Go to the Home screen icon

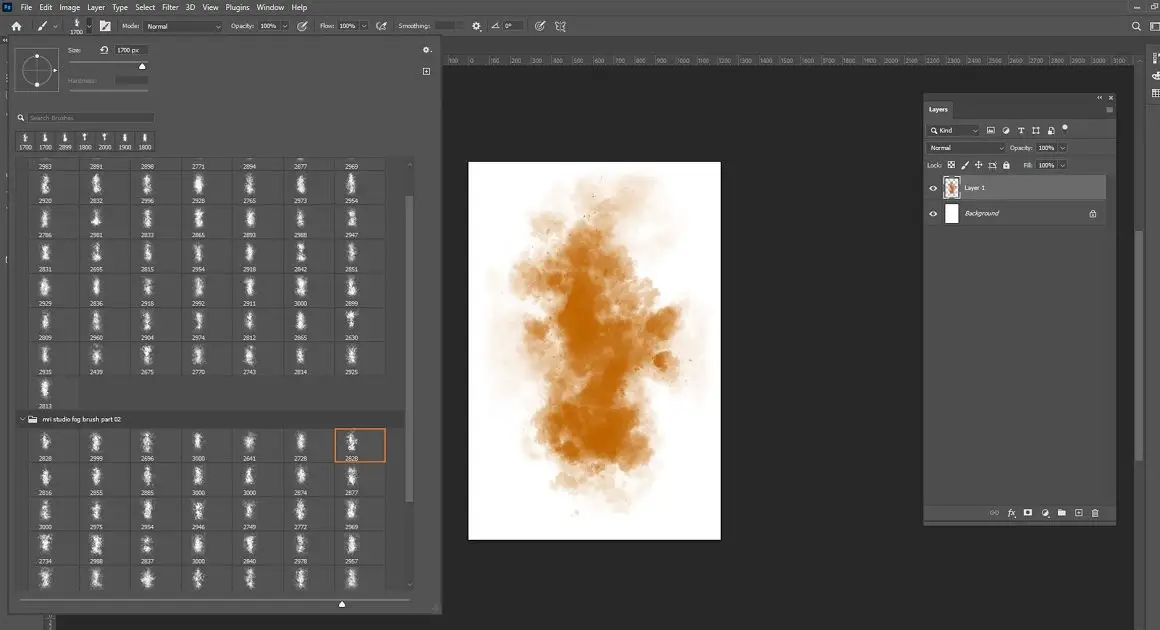(x=16, y=26)
